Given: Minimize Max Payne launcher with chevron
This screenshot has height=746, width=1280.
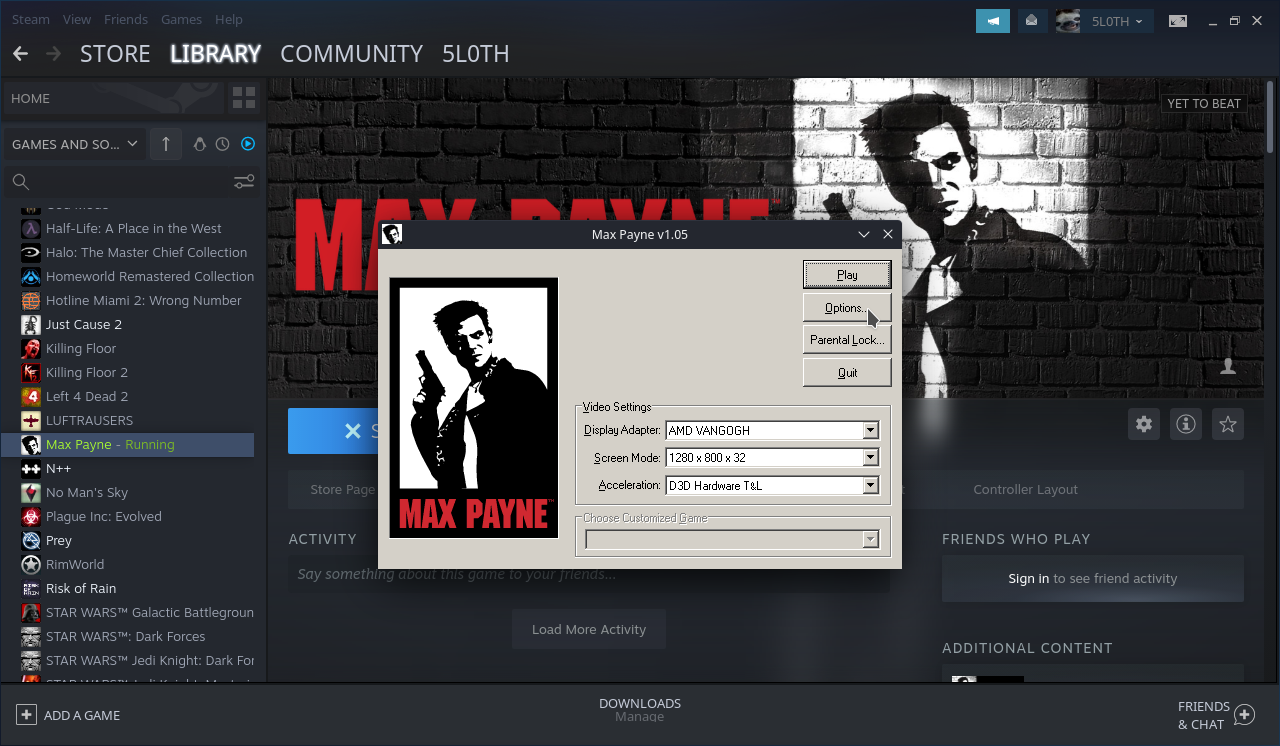Looking at the screenshot, I should [864, 234].
